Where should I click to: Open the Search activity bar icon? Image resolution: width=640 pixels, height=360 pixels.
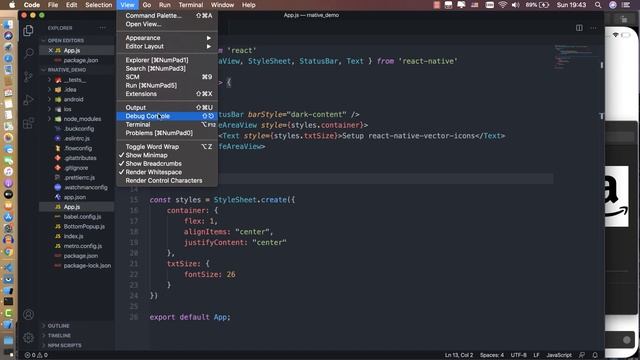point(28,53)
